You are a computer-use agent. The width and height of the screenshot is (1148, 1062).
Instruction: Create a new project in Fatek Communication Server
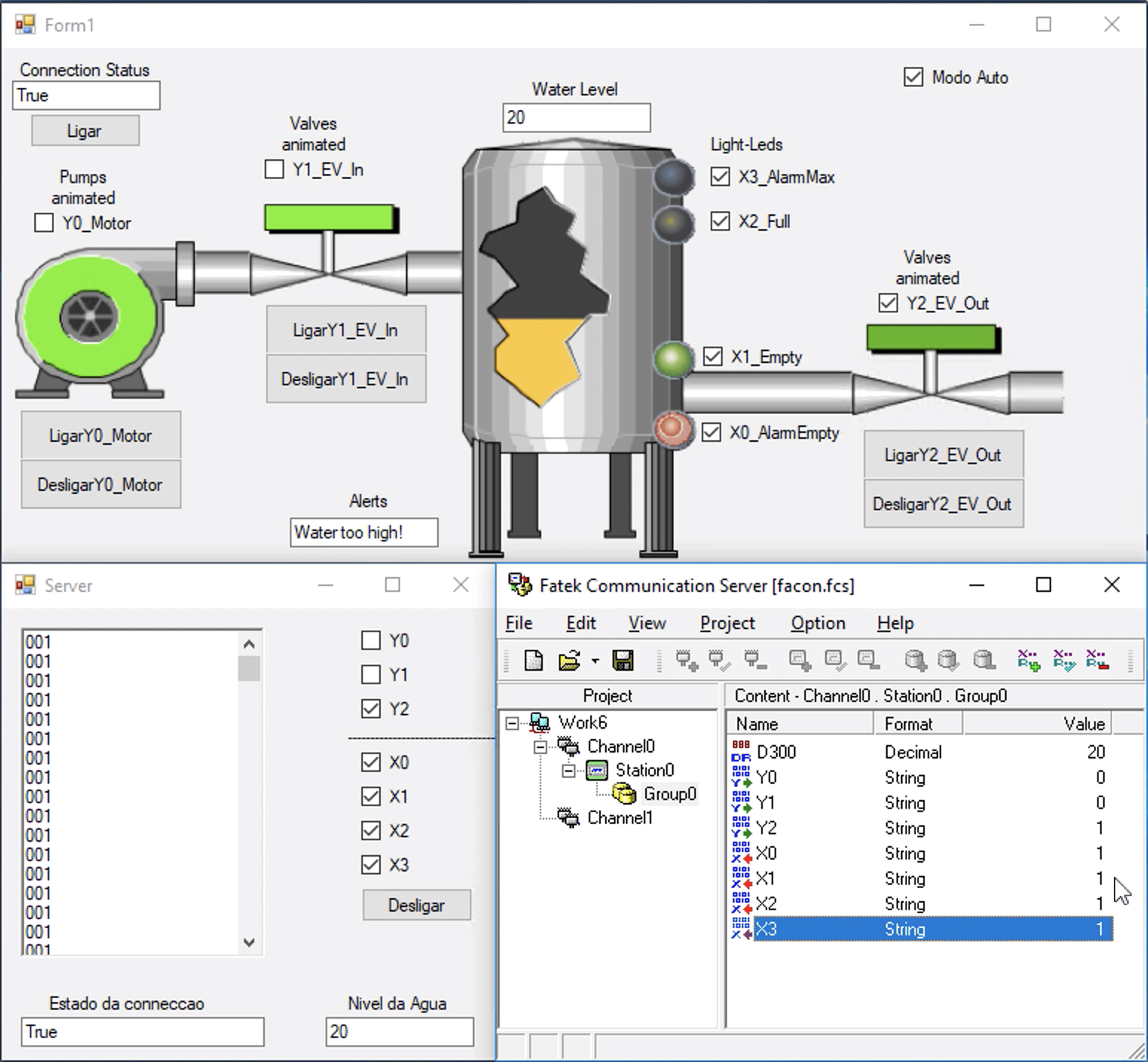coord(532,660)
